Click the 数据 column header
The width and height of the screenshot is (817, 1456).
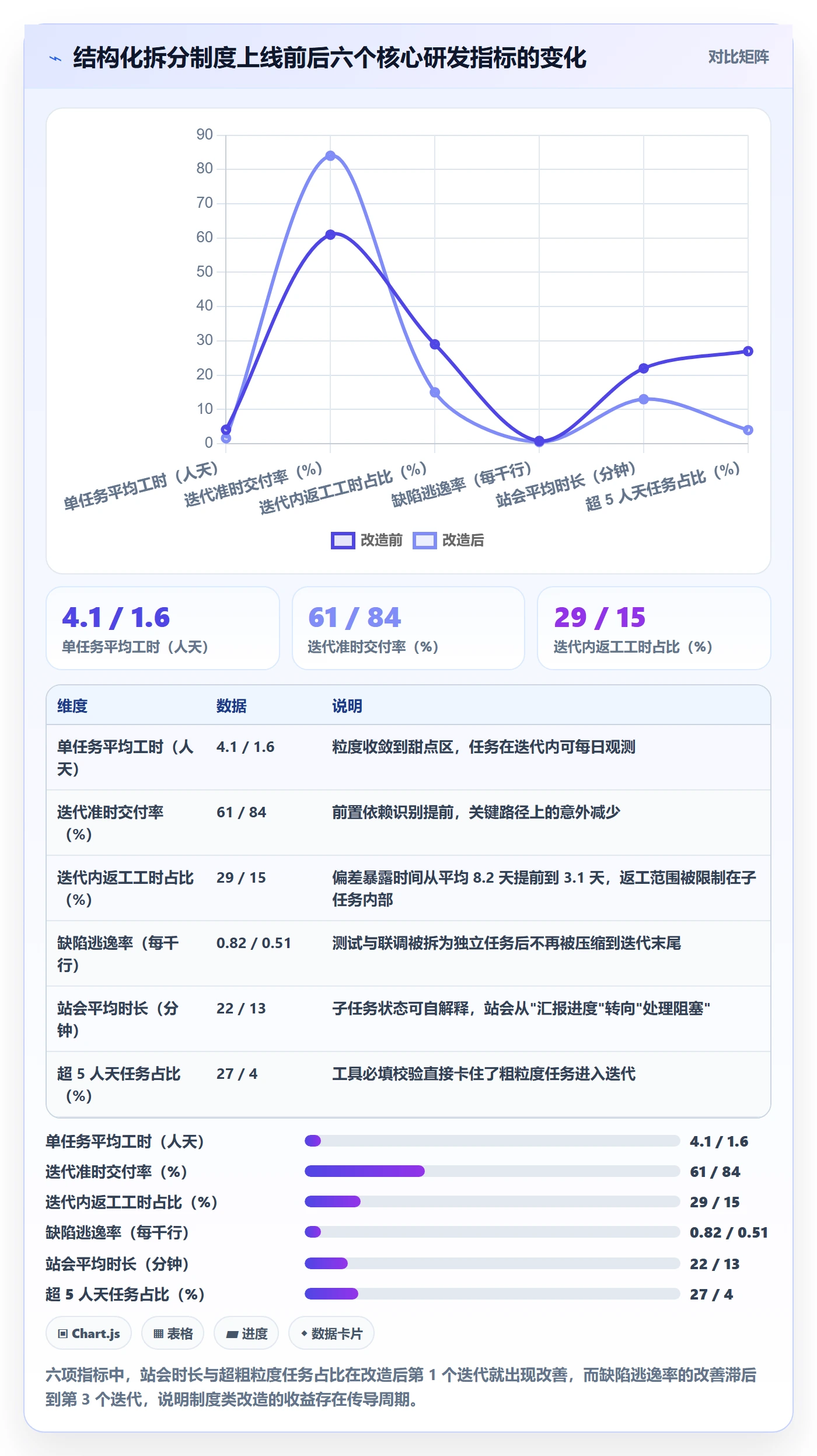[232, 706]
